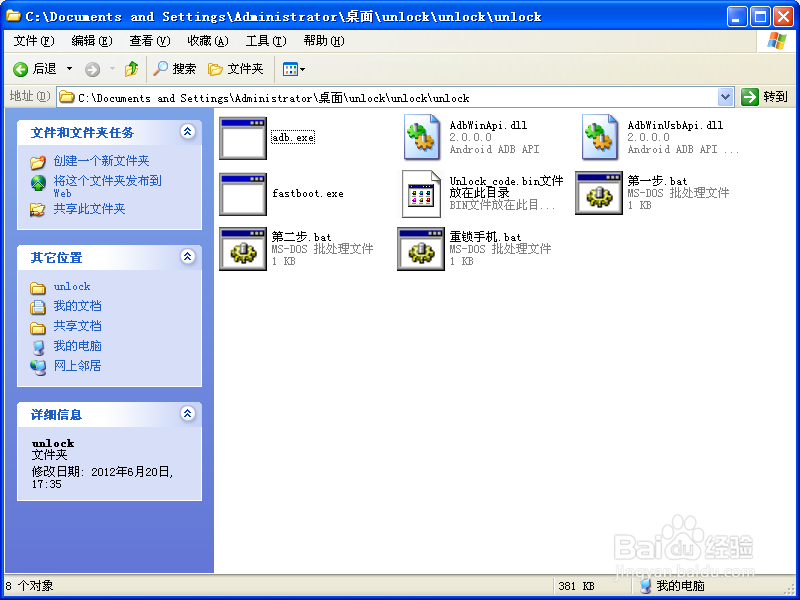Click the 网上邻居 network icon
800x600 pixels.
pos(38,367)
